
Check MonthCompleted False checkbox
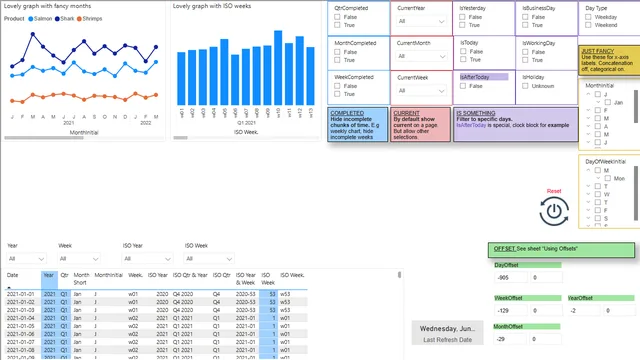pos(337,52)
